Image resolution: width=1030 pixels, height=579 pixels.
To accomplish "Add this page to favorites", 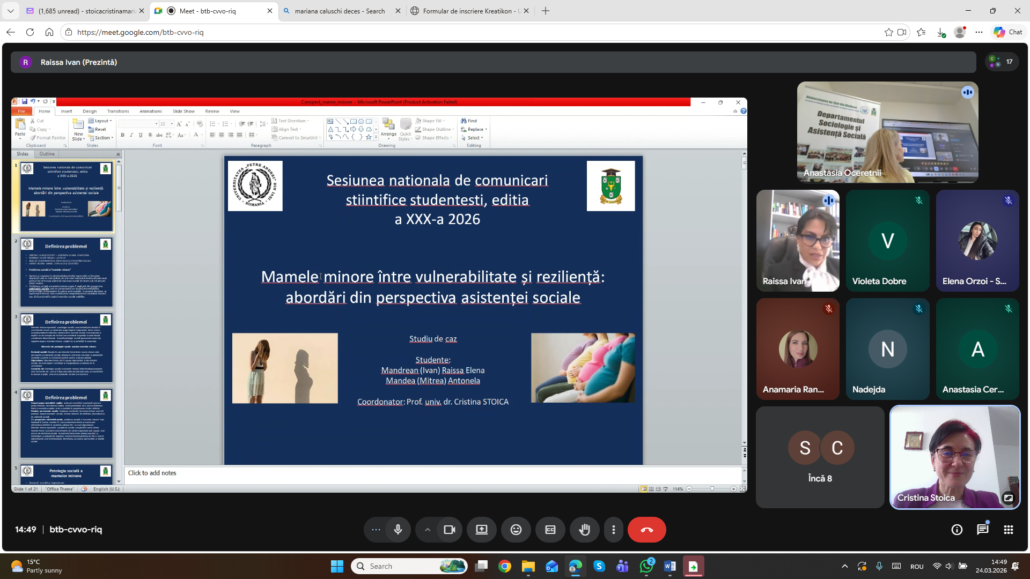I will pyautogui.click(x=888, y=32).
